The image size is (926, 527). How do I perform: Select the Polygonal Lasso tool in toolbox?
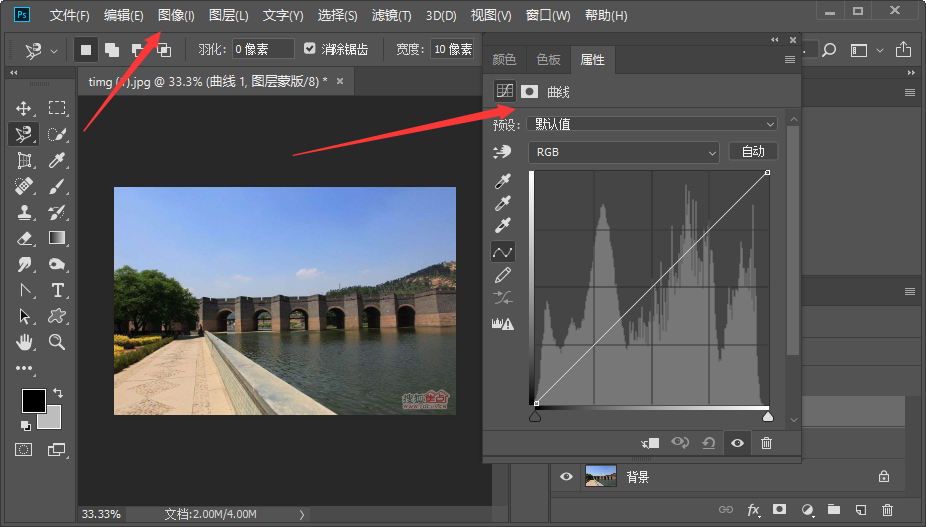[x=24, y=134]
